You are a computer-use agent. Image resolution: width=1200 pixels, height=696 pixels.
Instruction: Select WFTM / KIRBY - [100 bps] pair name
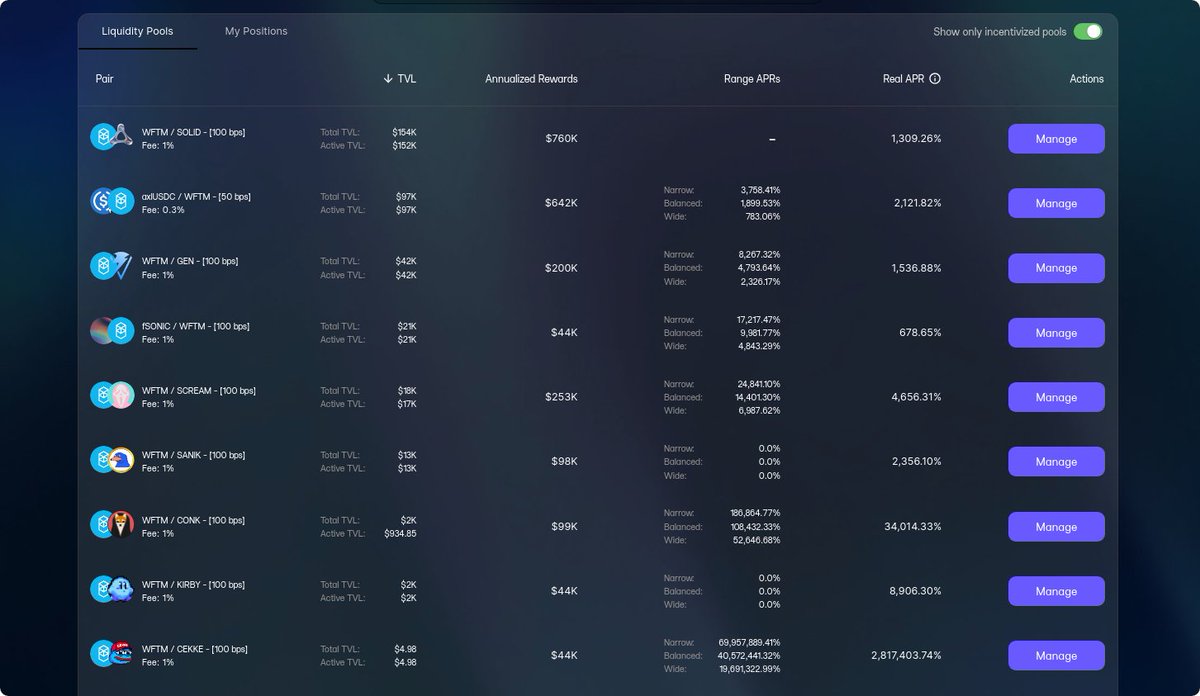pos(193,584)
